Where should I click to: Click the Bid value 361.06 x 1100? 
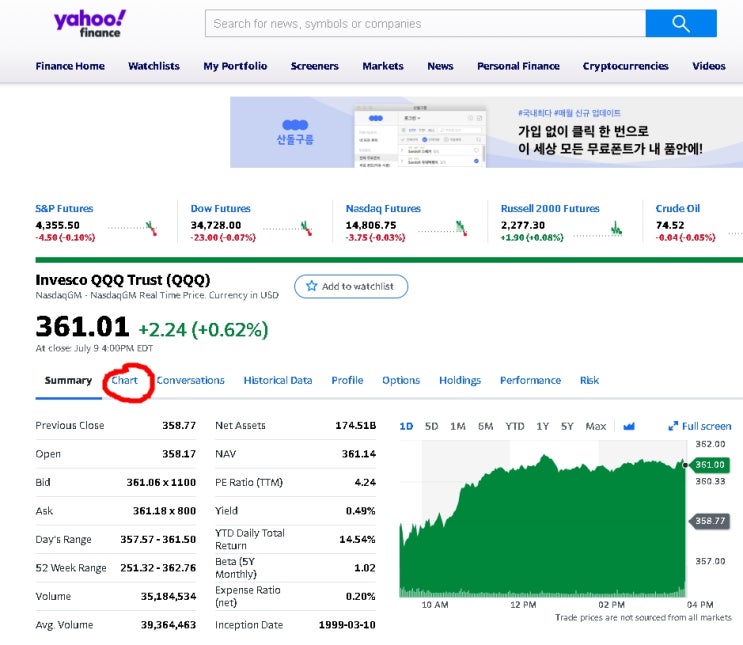tap(161, 482)
